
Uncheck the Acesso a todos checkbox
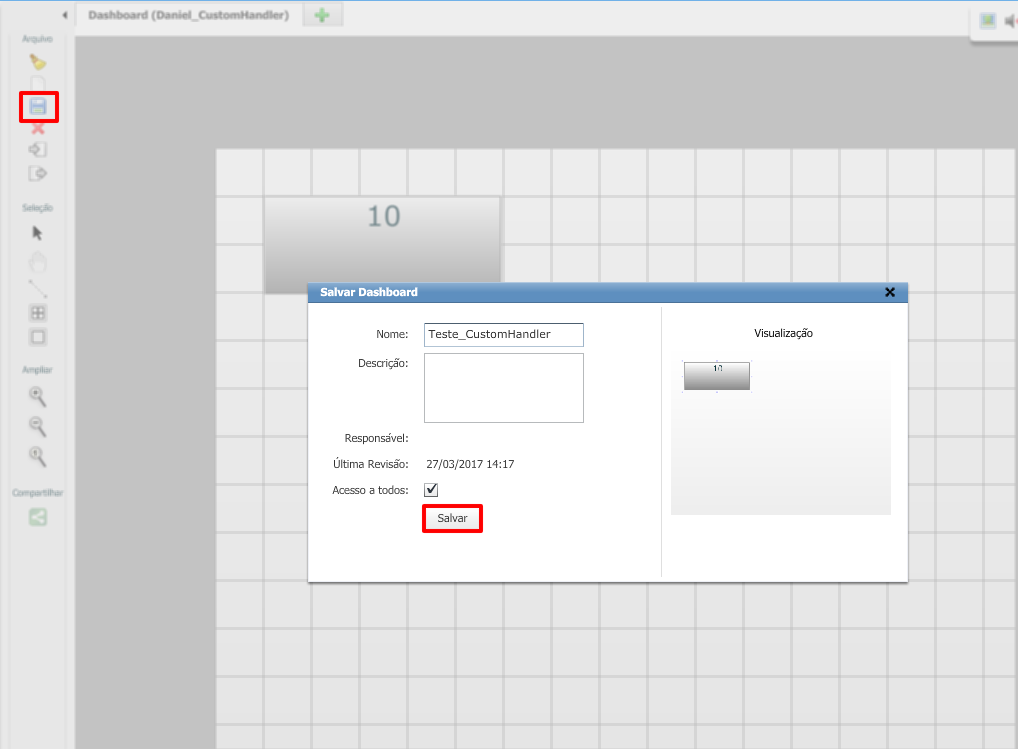point(431,490)
